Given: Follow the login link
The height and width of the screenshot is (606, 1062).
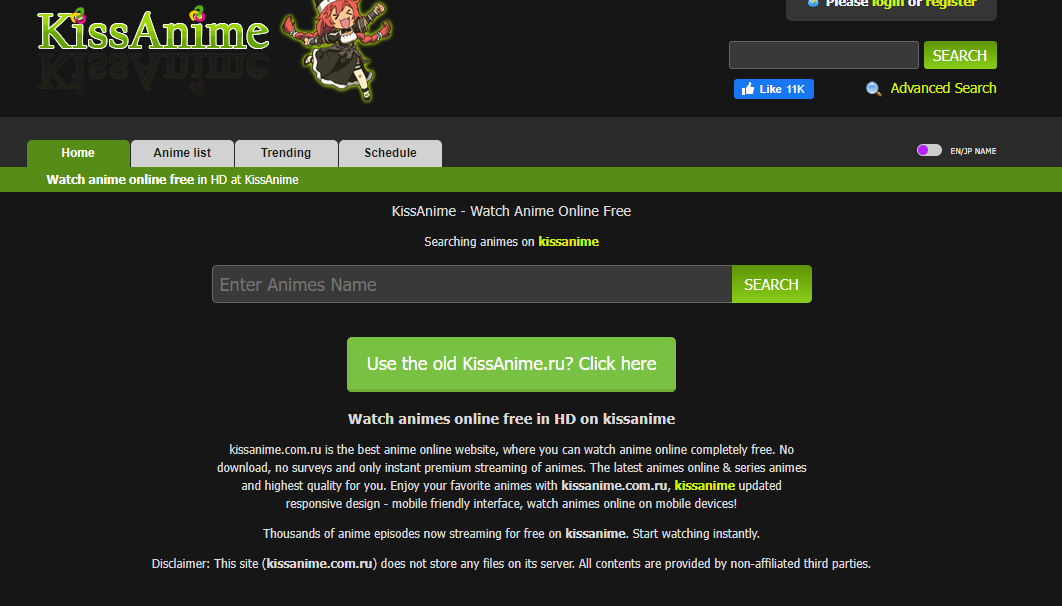Looking at the screenshot, I should pyautogui.click(x=887, y=3).
